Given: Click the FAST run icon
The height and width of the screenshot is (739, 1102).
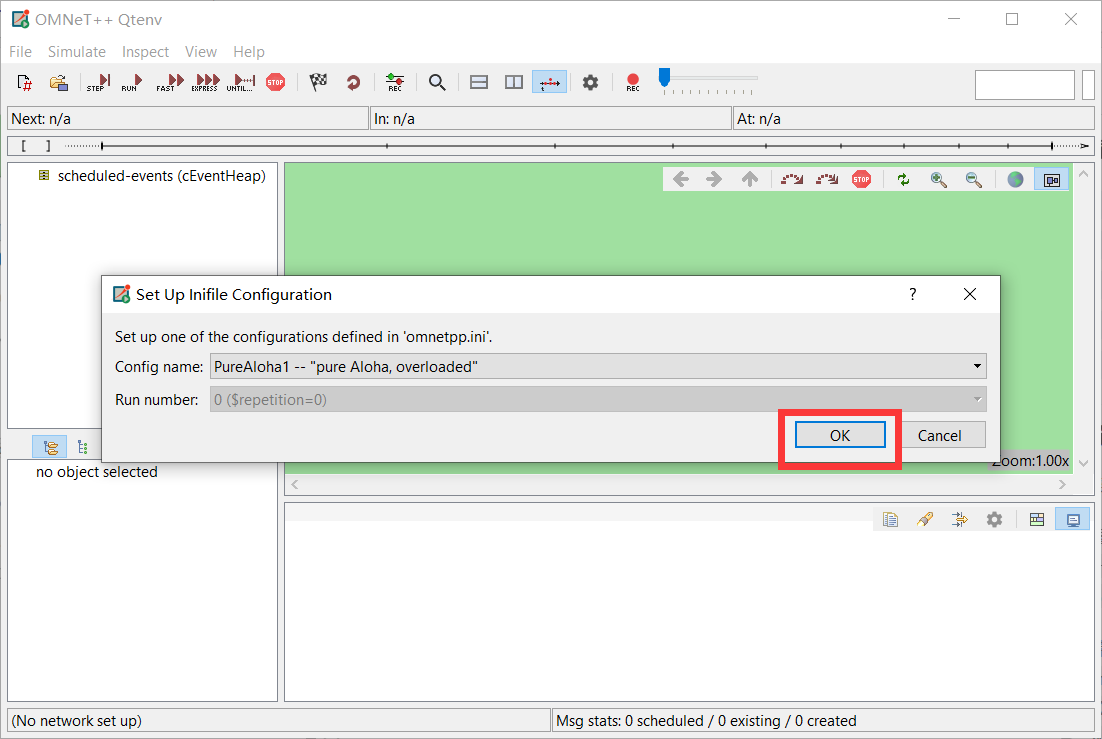Looking at the screenshot, I should point(169,83).
